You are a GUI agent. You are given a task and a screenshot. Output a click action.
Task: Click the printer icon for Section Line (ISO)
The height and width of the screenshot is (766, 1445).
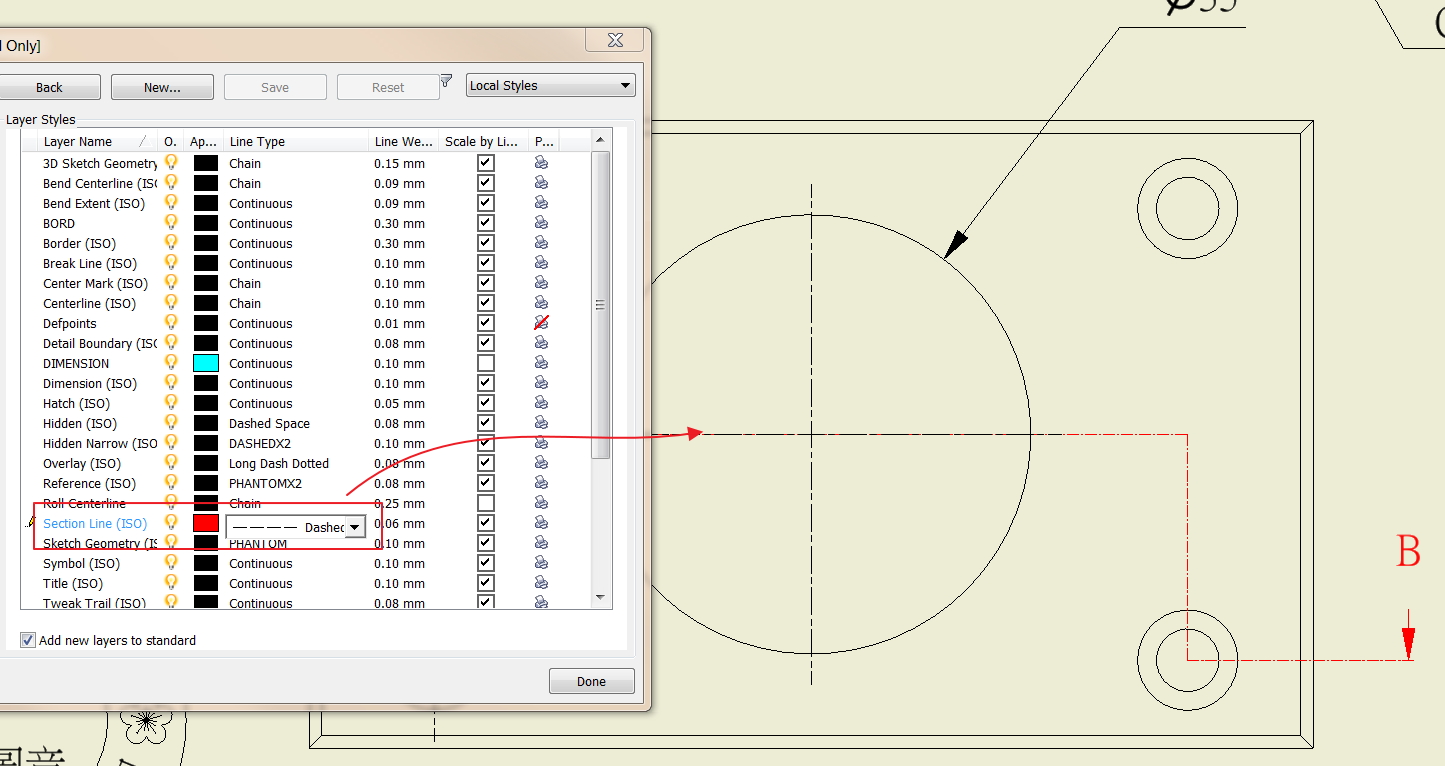[x=540, y=522]
